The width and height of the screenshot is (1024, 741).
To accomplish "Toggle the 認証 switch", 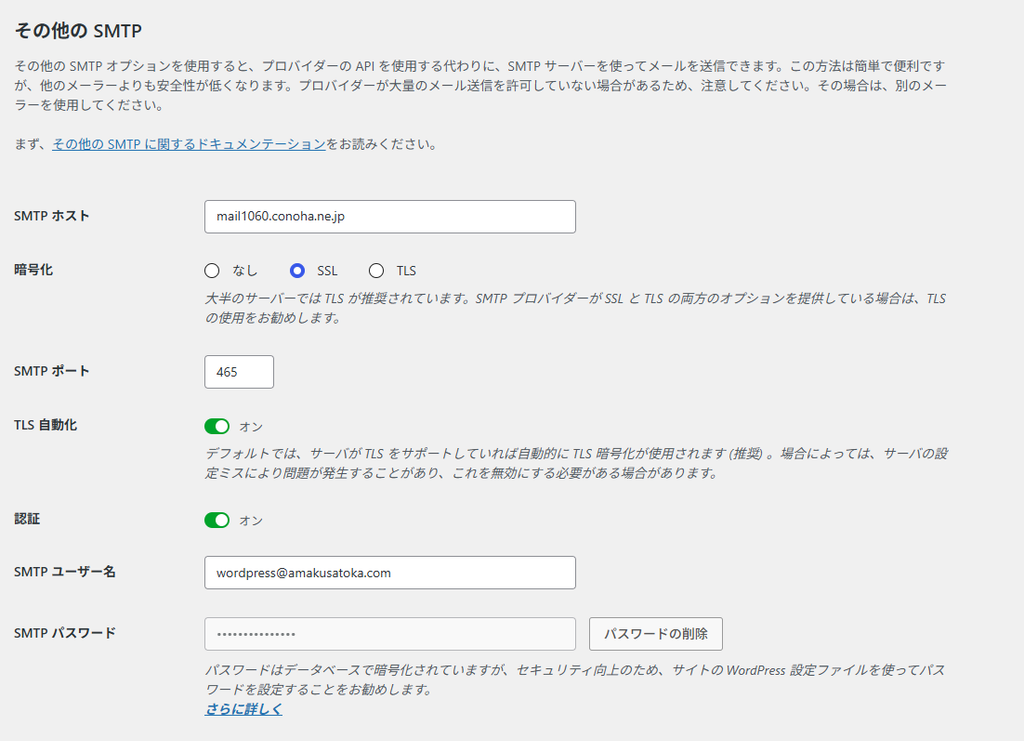I will [x=217, y=520].
